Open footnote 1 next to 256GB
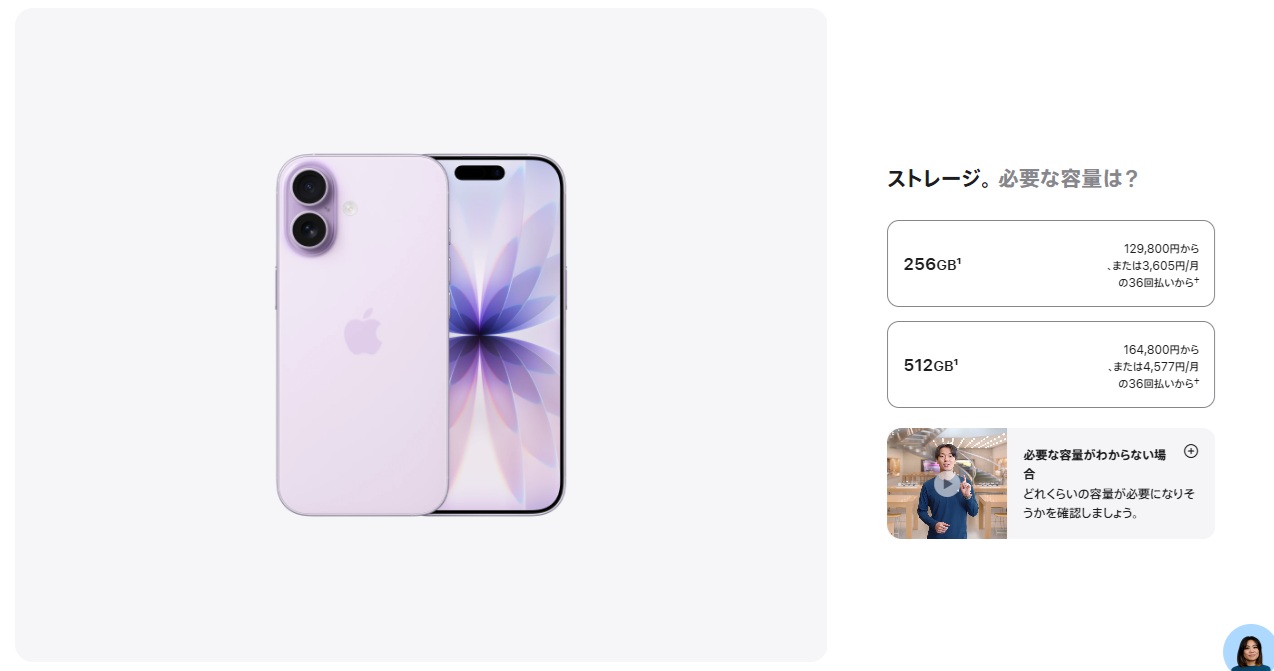 pyautogui.click(x=959, y=261)
